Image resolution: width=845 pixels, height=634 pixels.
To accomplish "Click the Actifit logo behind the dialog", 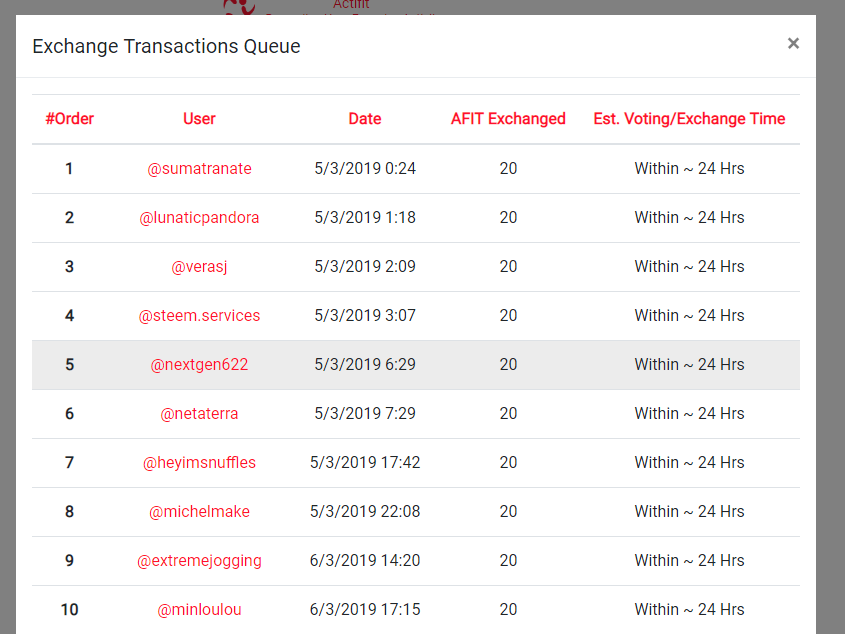I will [x=240, y=7].
